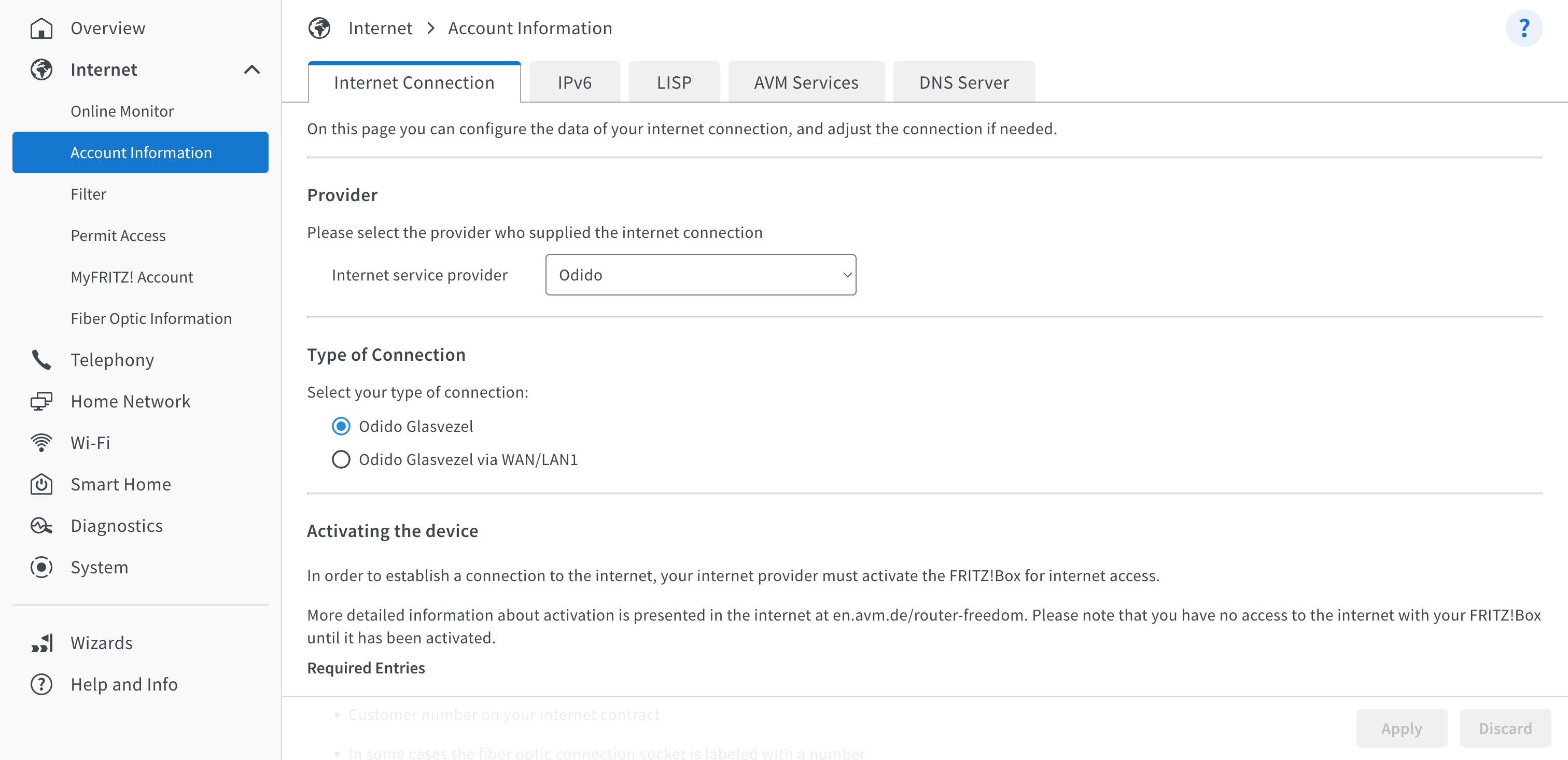The width and height of the screenshot is (1568, 760).
Task: Open Permit Access in sidebar
Action: [x=140, y=235]
